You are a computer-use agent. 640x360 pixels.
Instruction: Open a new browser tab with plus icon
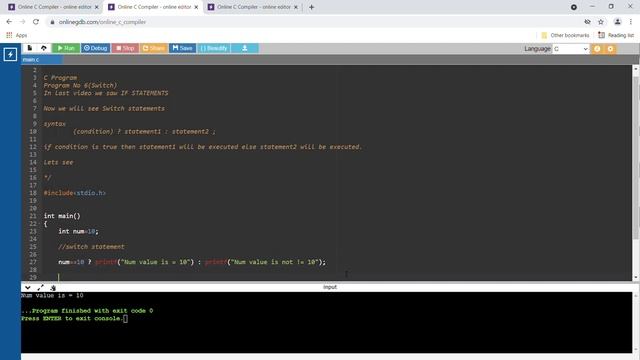tap(311, 7)
